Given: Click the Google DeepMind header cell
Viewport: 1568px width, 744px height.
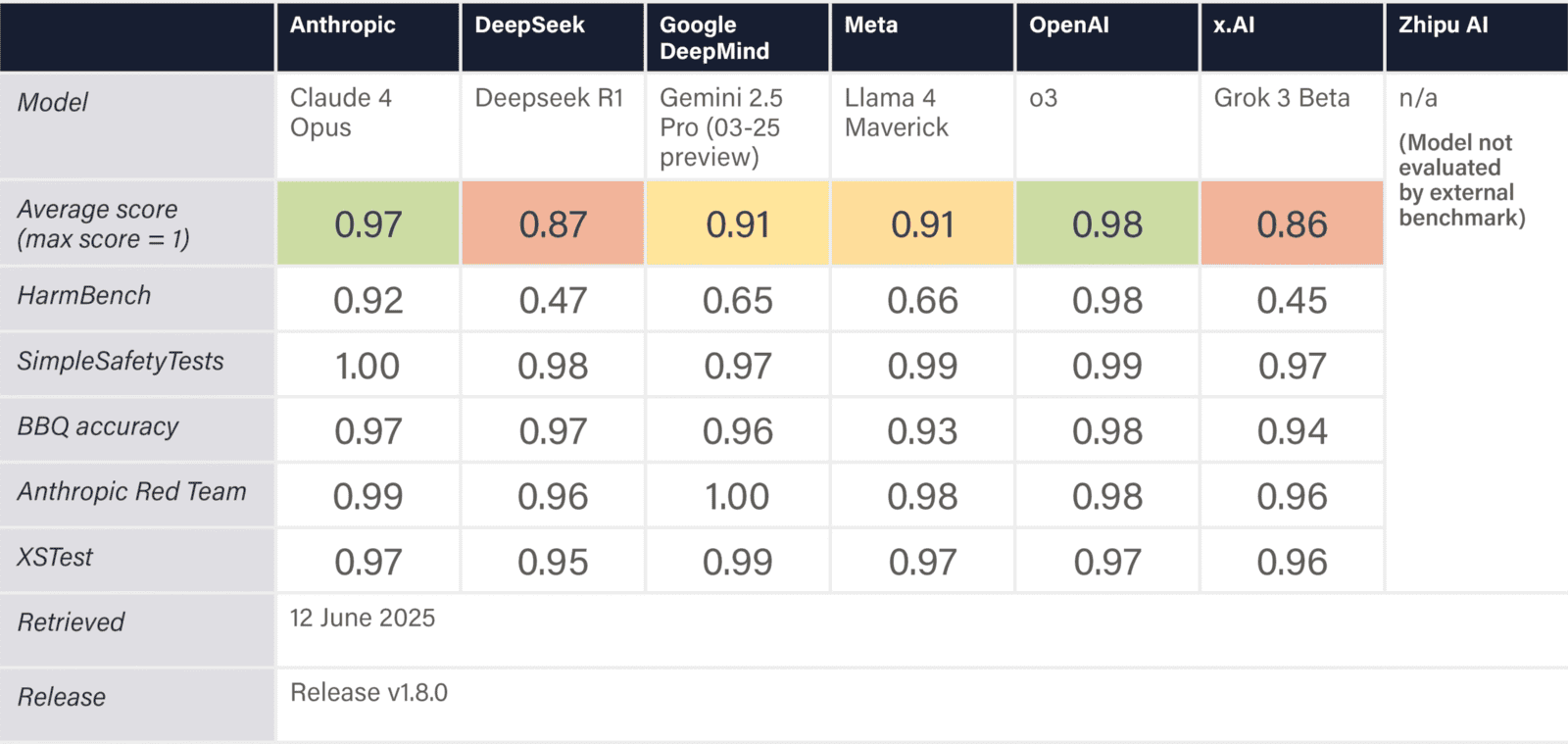Looking at the screenshot, I should point(714,38).
